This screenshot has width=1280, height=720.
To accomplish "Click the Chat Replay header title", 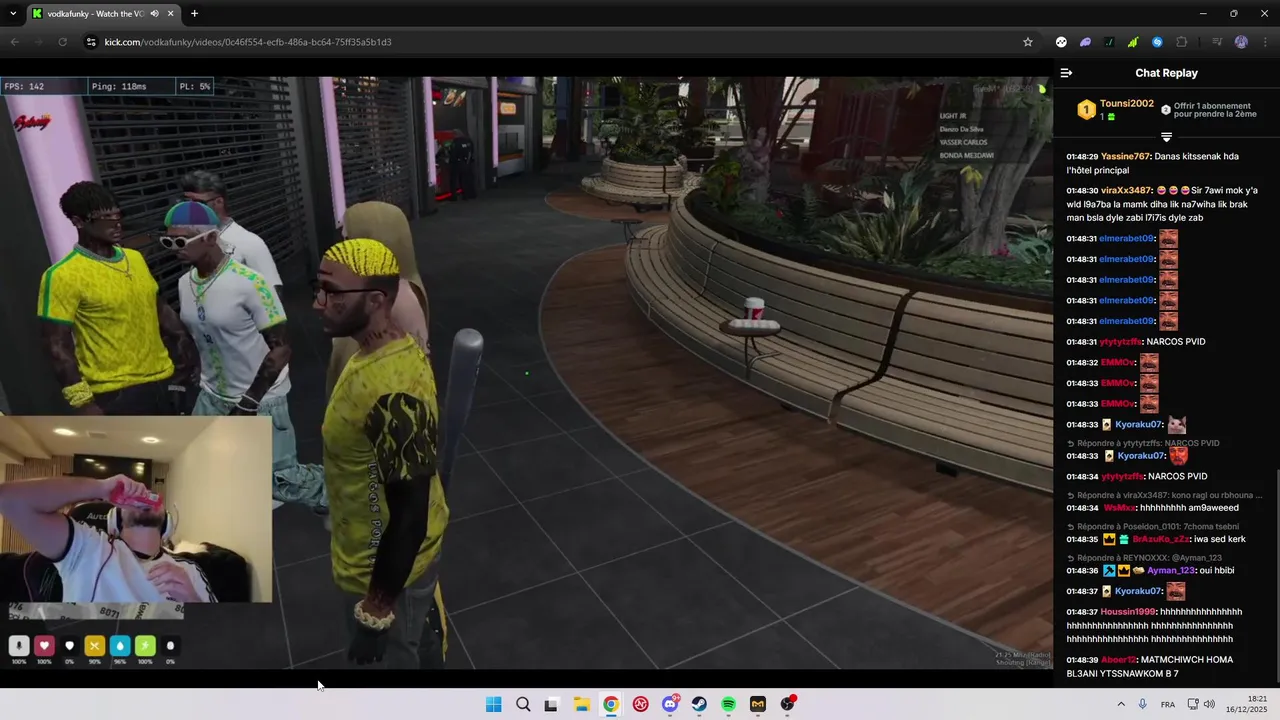I will click(1166, 73).
